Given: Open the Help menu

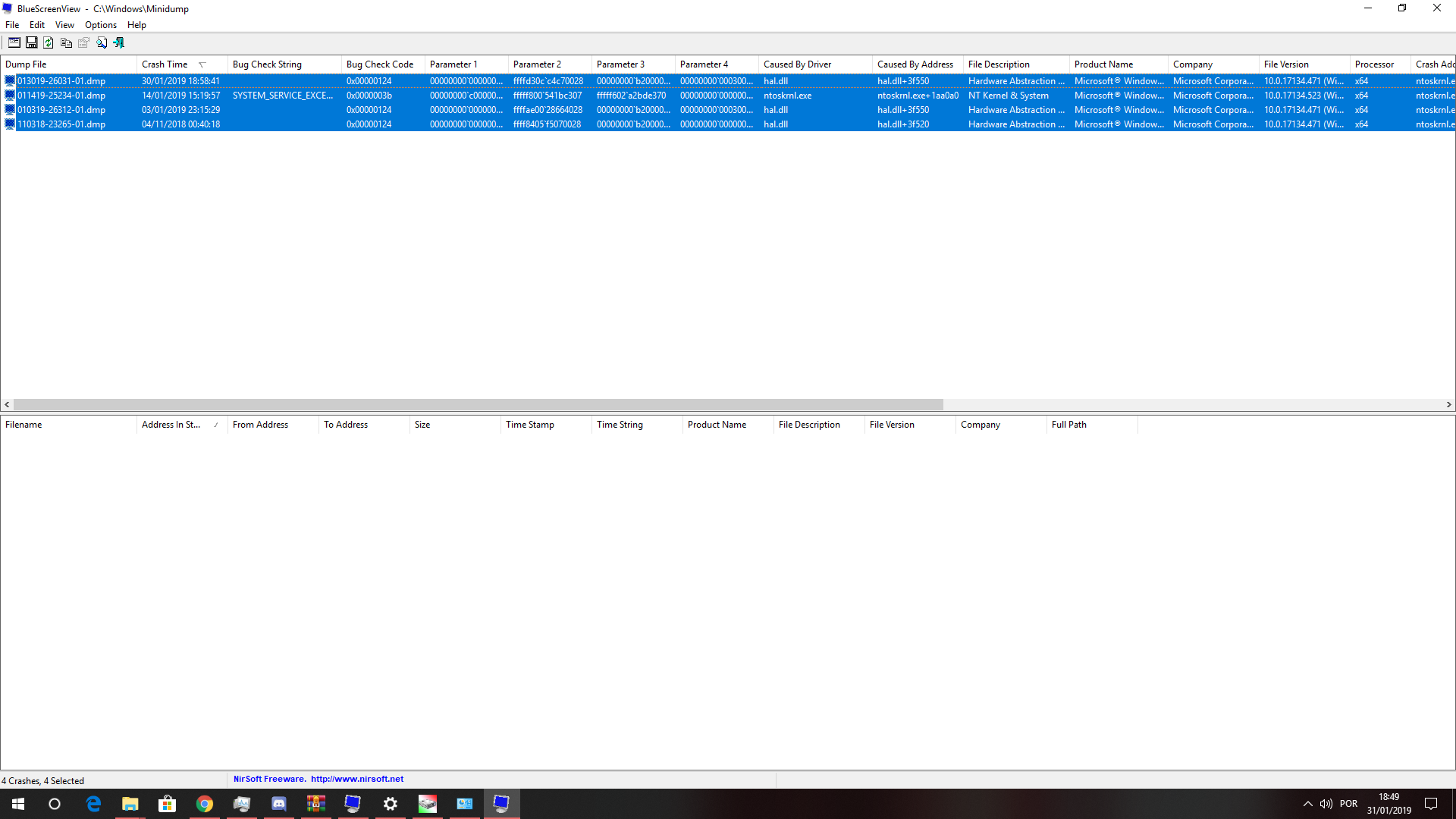Looking at the screenshot, I should click(x=136, y=25).
